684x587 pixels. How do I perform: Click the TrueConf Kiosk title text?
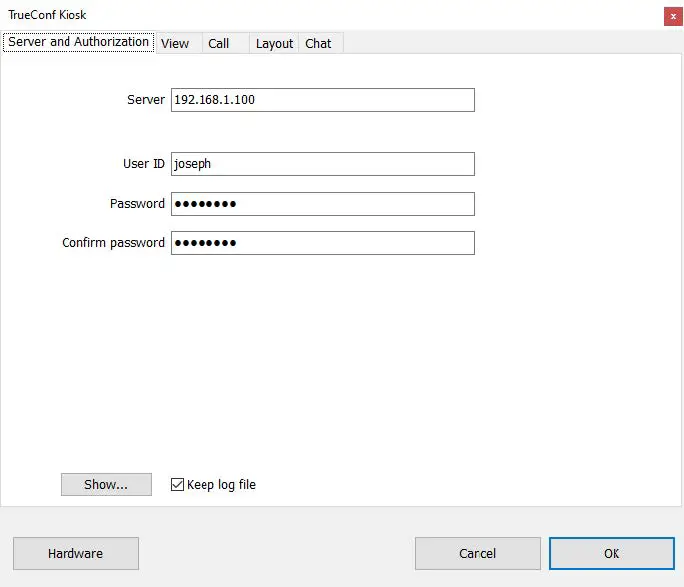[47, 15]
